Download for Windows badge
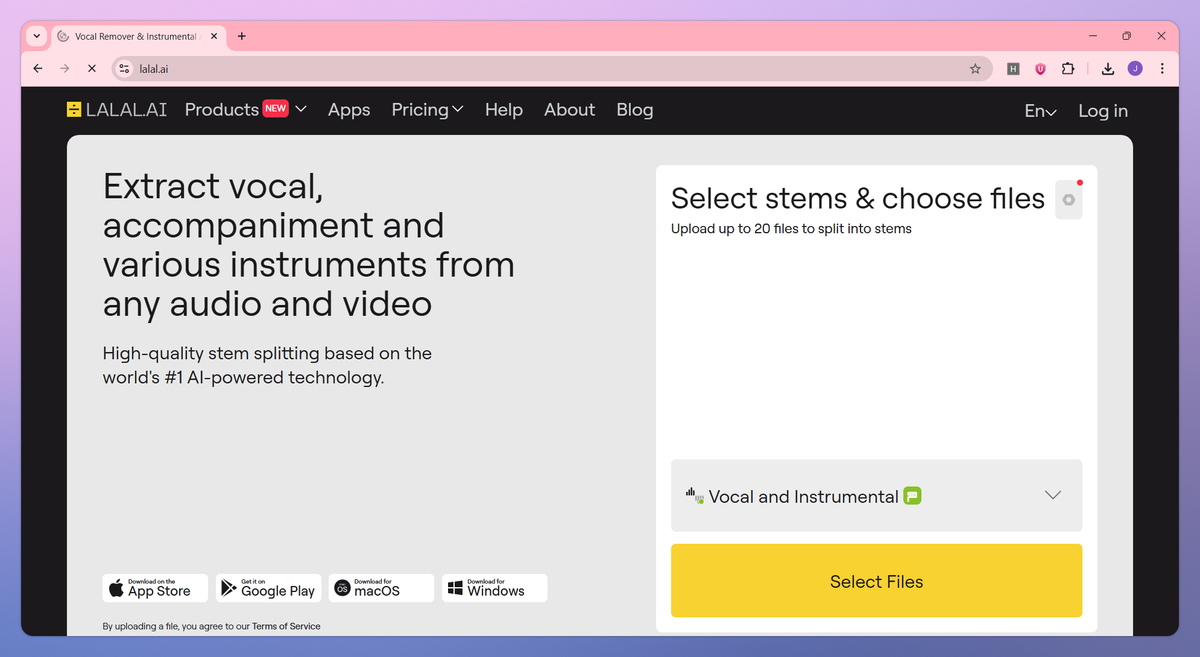The height and width of the screenshot is (657, 1200). 494,588
